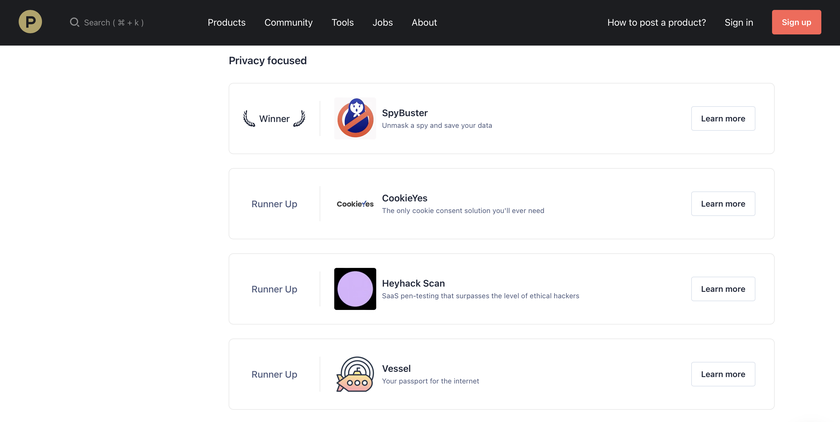This screenshot has height=422, width=840.
Task: Click the gold P site logo
Action: pos(30,22)
